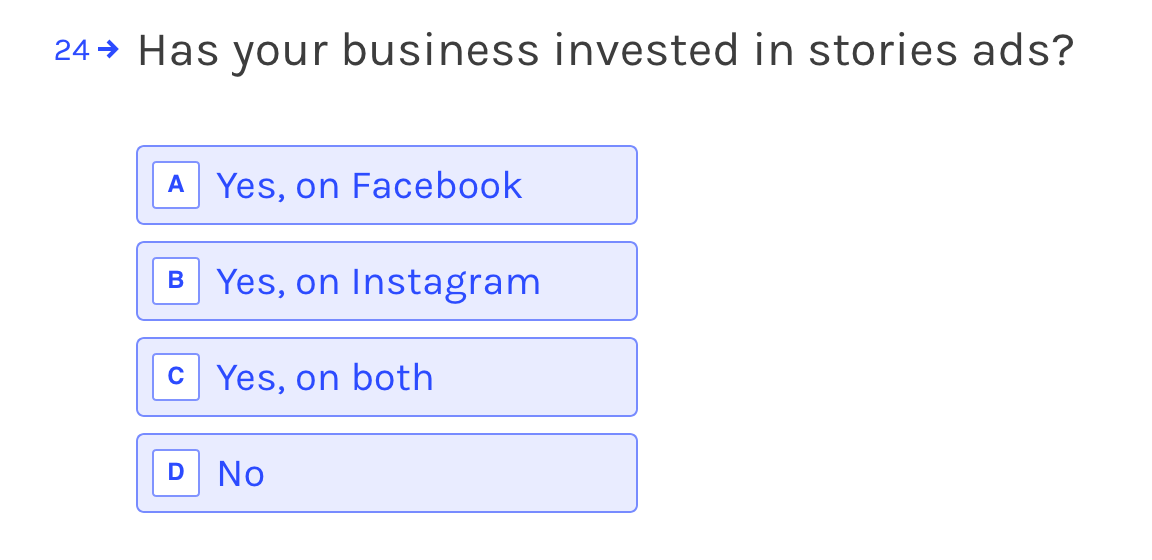The height and width of the screenshot is (560, 1152).
Task: Click the question number 24
Action: click(72, 51)
